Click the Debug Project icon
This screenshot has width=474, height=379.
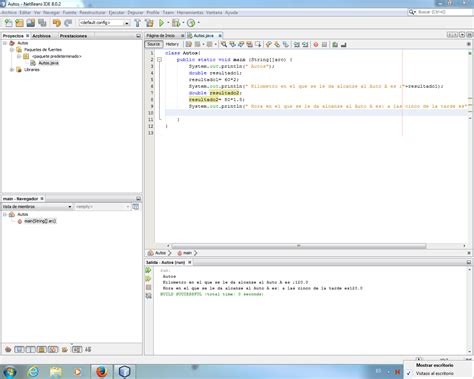[x=176, y=23]
